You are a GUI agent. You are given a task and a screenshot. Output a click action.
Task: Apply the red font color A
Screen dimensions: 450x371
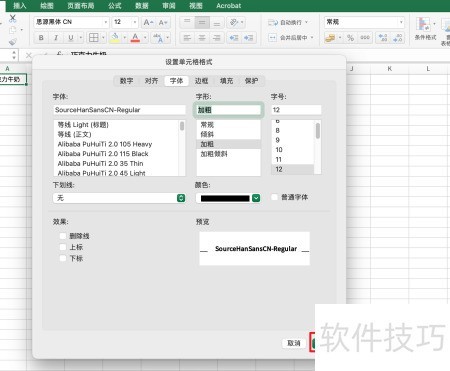[135, 38]
